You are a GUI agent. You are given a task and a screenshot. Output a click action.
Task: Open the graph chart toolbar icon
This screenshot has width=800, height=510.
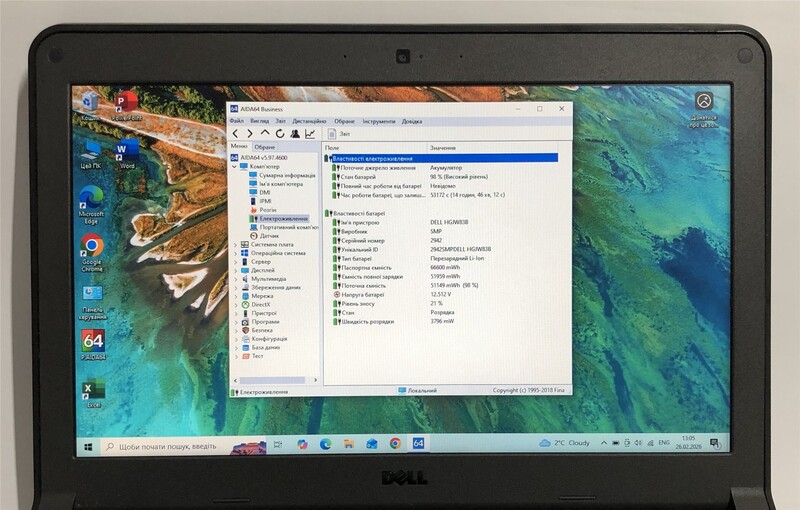(310, 134)
